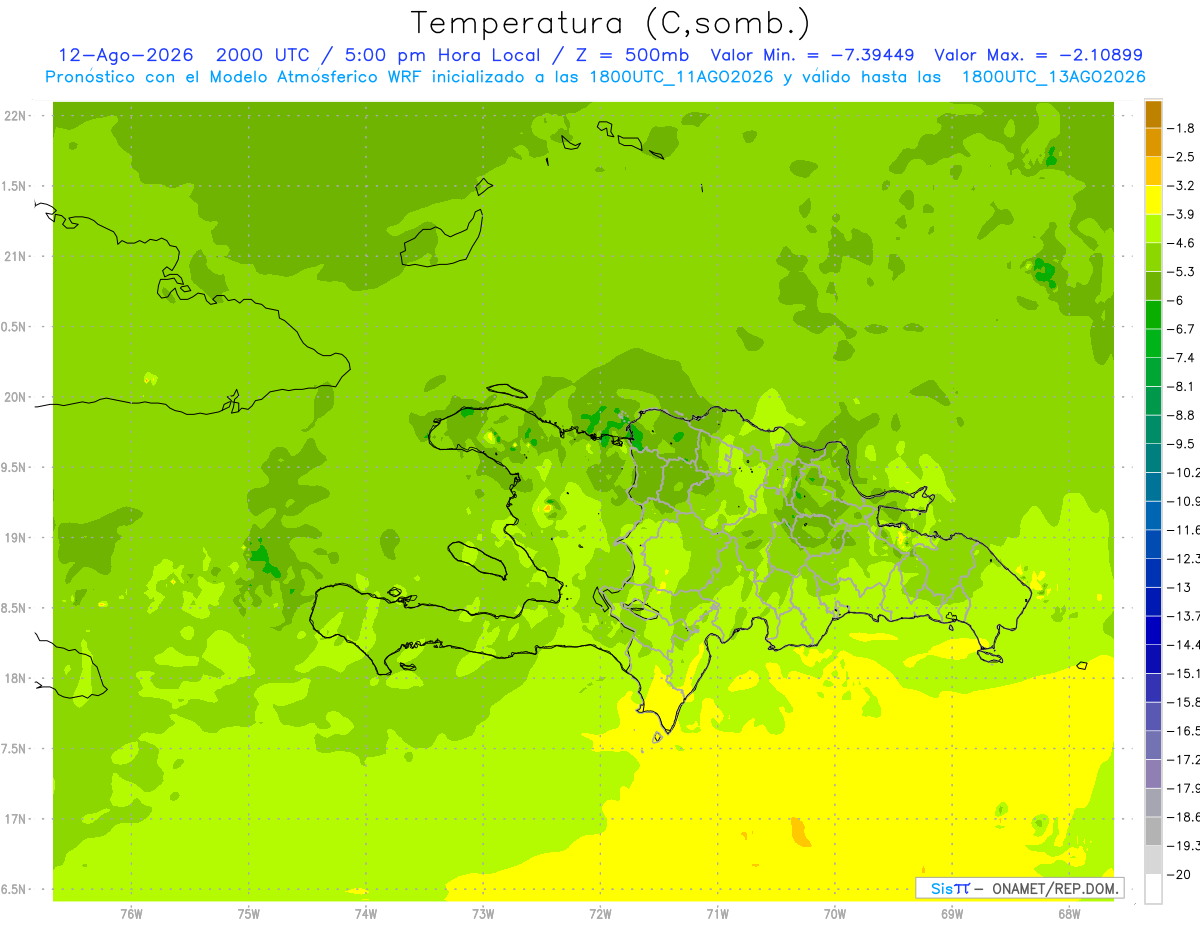Click the valid-until time '1800UTC_13AGO2026'
This screenshot has height=927, width=1200.
[1053, 77]
